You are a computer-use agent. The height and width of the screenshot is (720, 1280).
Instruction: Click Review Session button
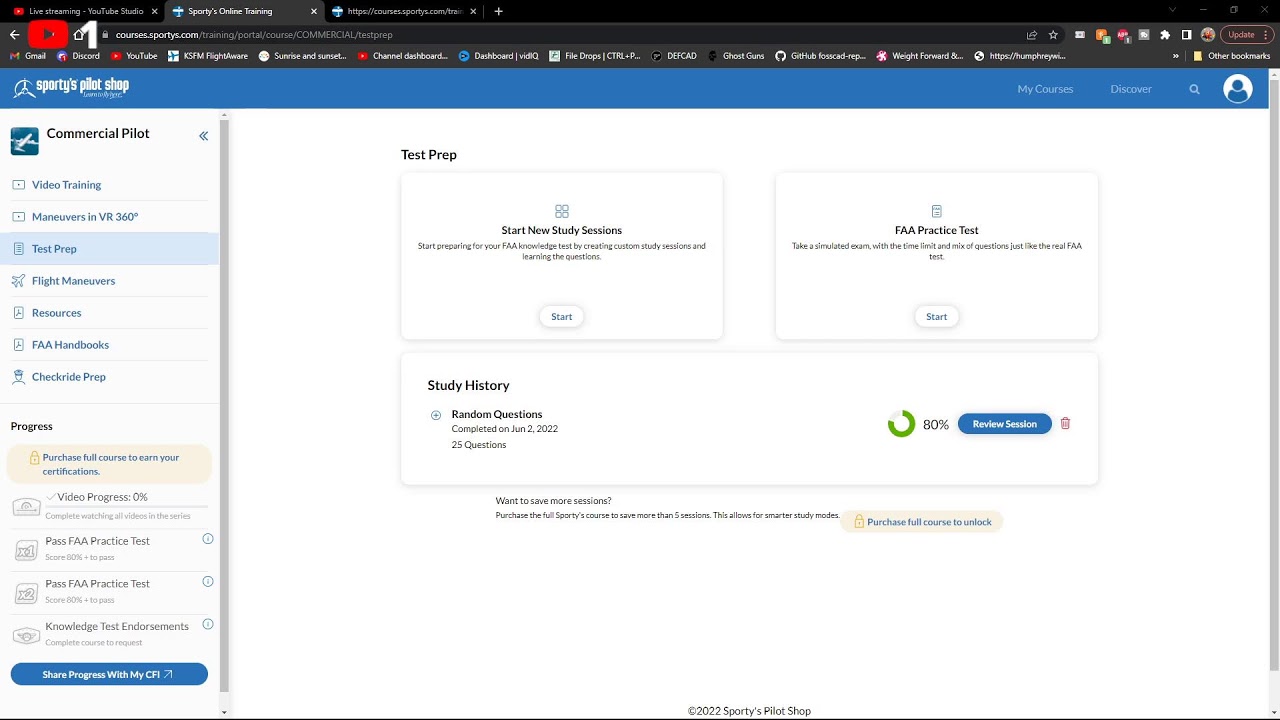point(1005,424)
